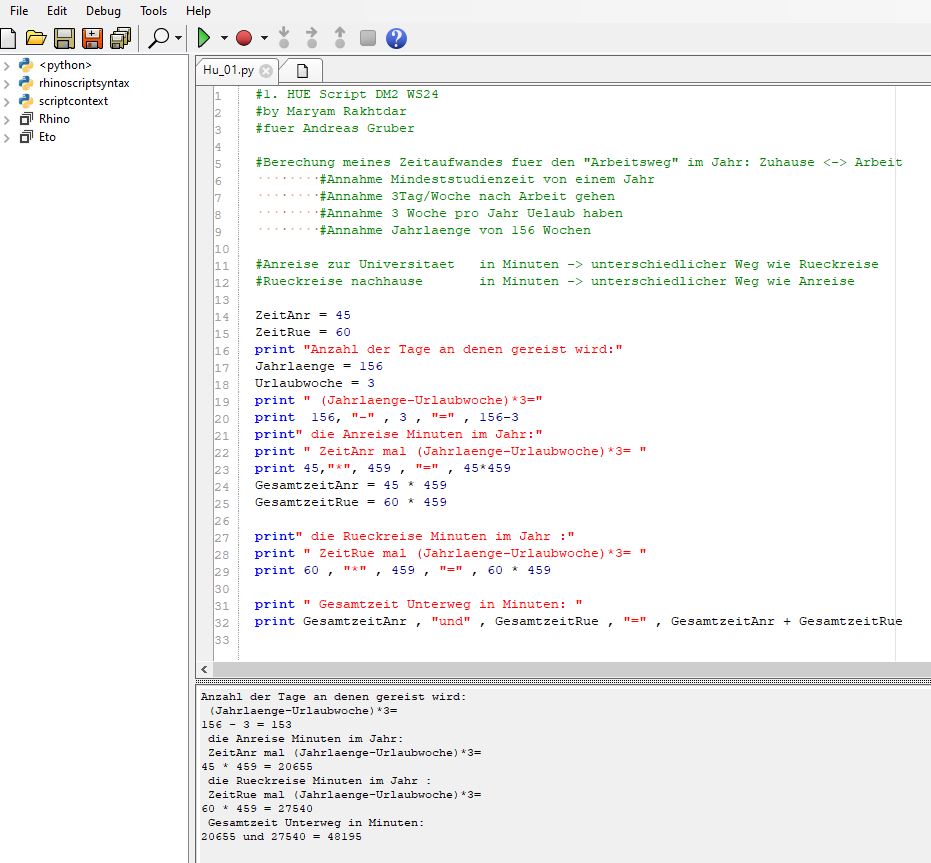Viewport: 931px width, 863px height.
Task: Click the Step Over right-arrow icon
Action: (310, 38)
